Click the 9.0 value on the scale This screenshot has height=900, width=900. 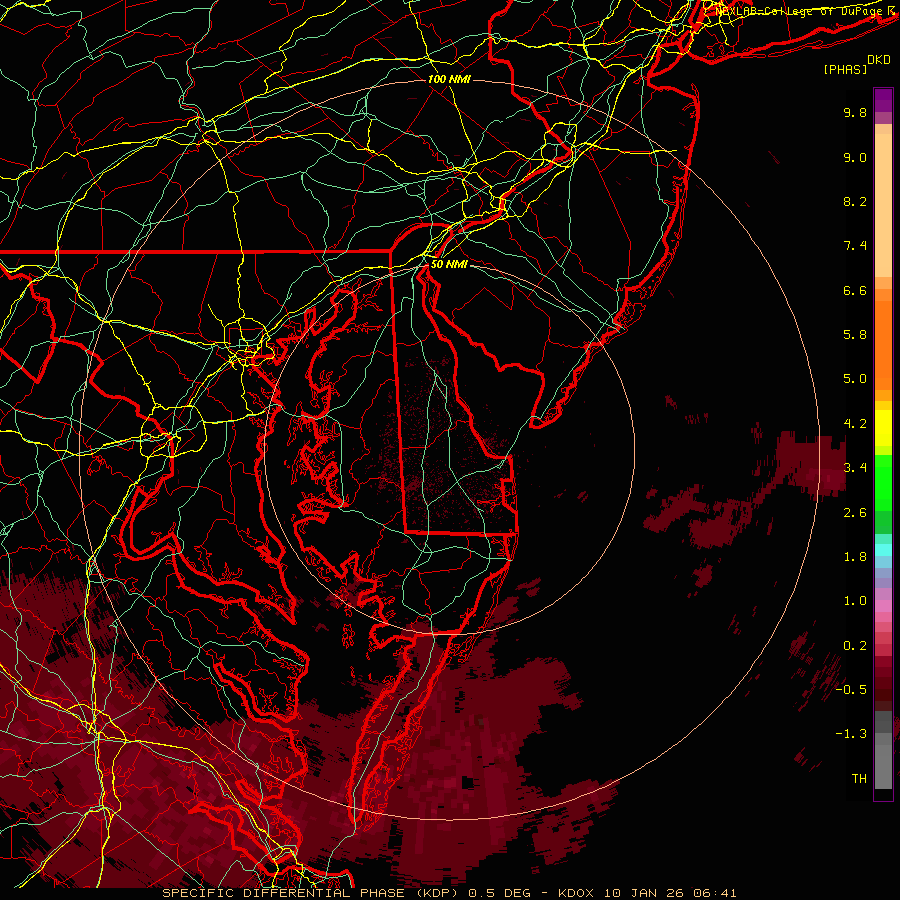(855, 157)
